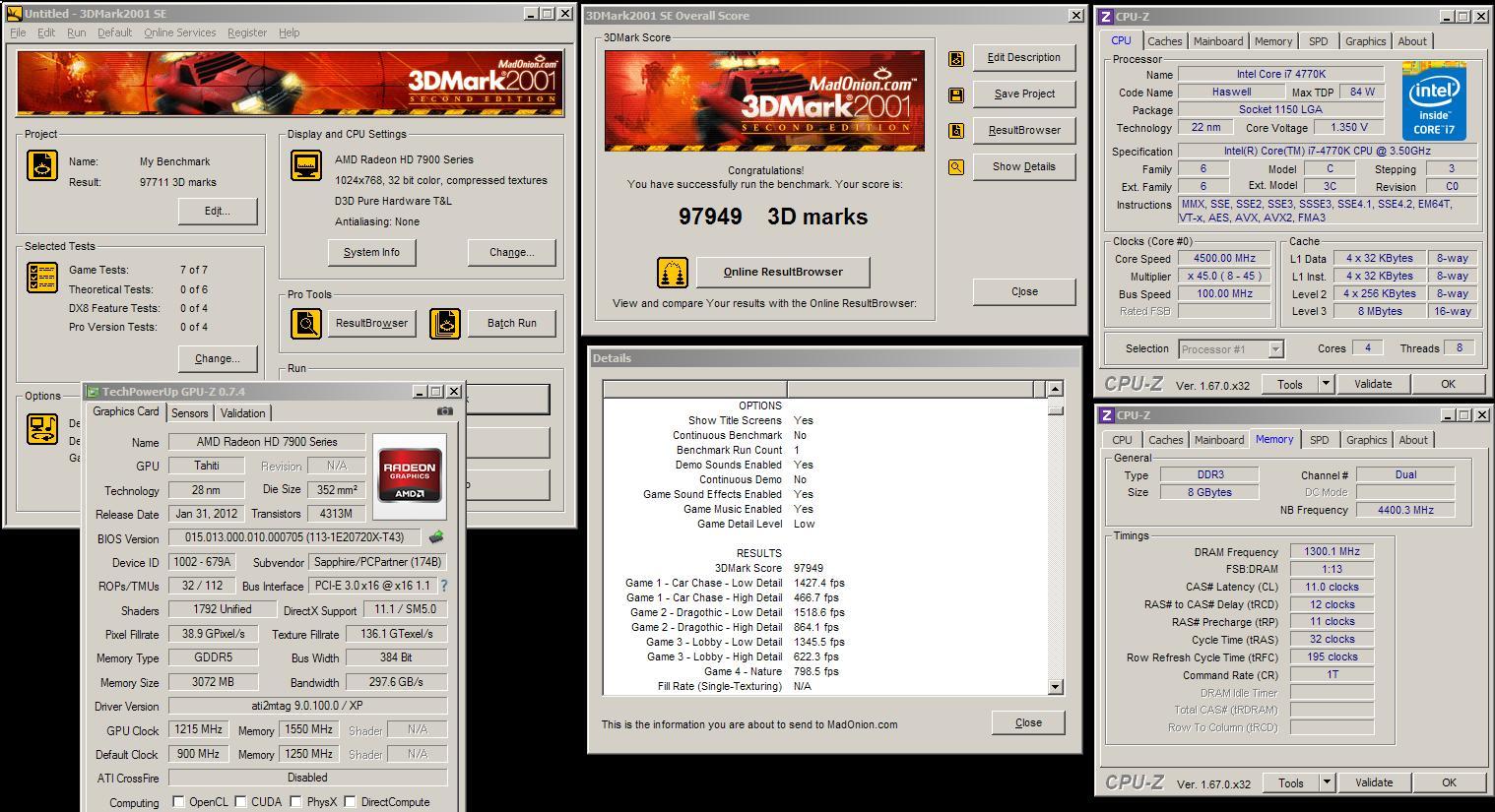Click the Show Details button

click(x=1023, y=166)
